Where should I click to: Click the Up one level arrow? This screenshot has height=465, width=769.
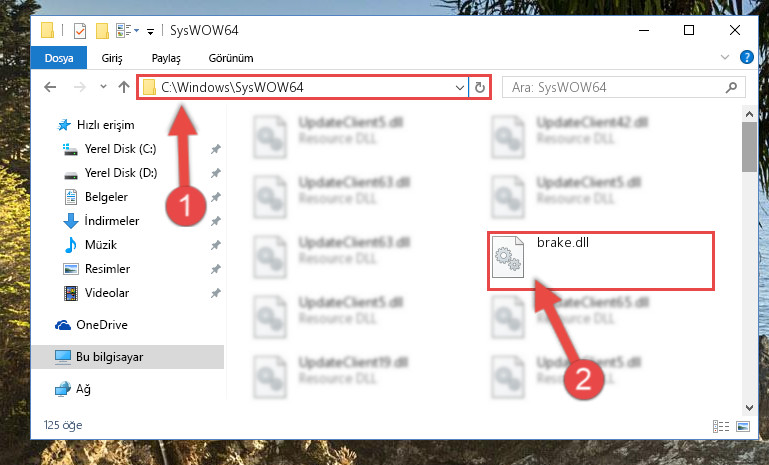pos(124,87)
